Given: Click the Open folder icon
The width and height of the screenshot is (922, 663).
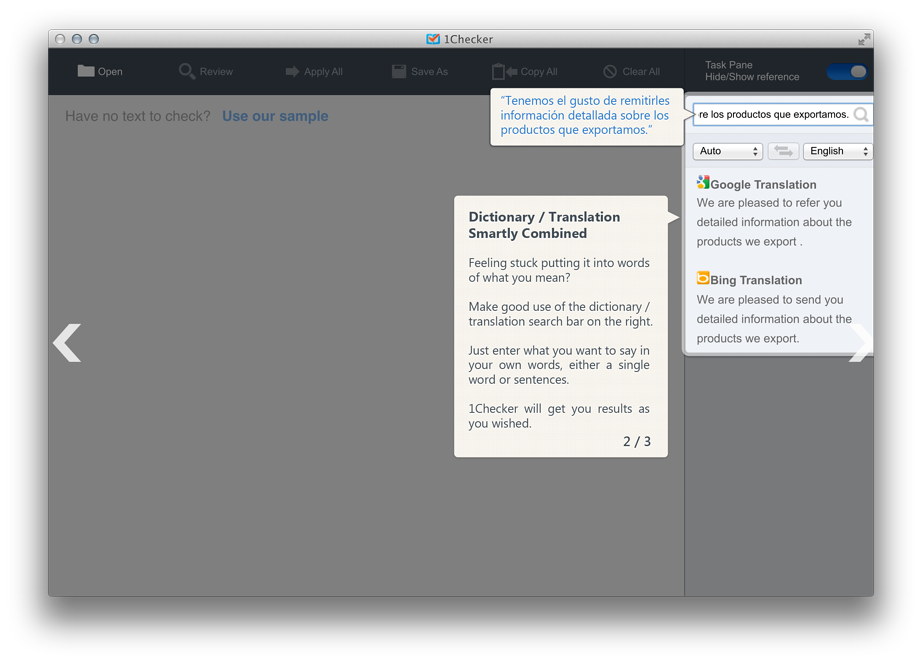Looking at the screenshot, I should (x=86, y=71).
